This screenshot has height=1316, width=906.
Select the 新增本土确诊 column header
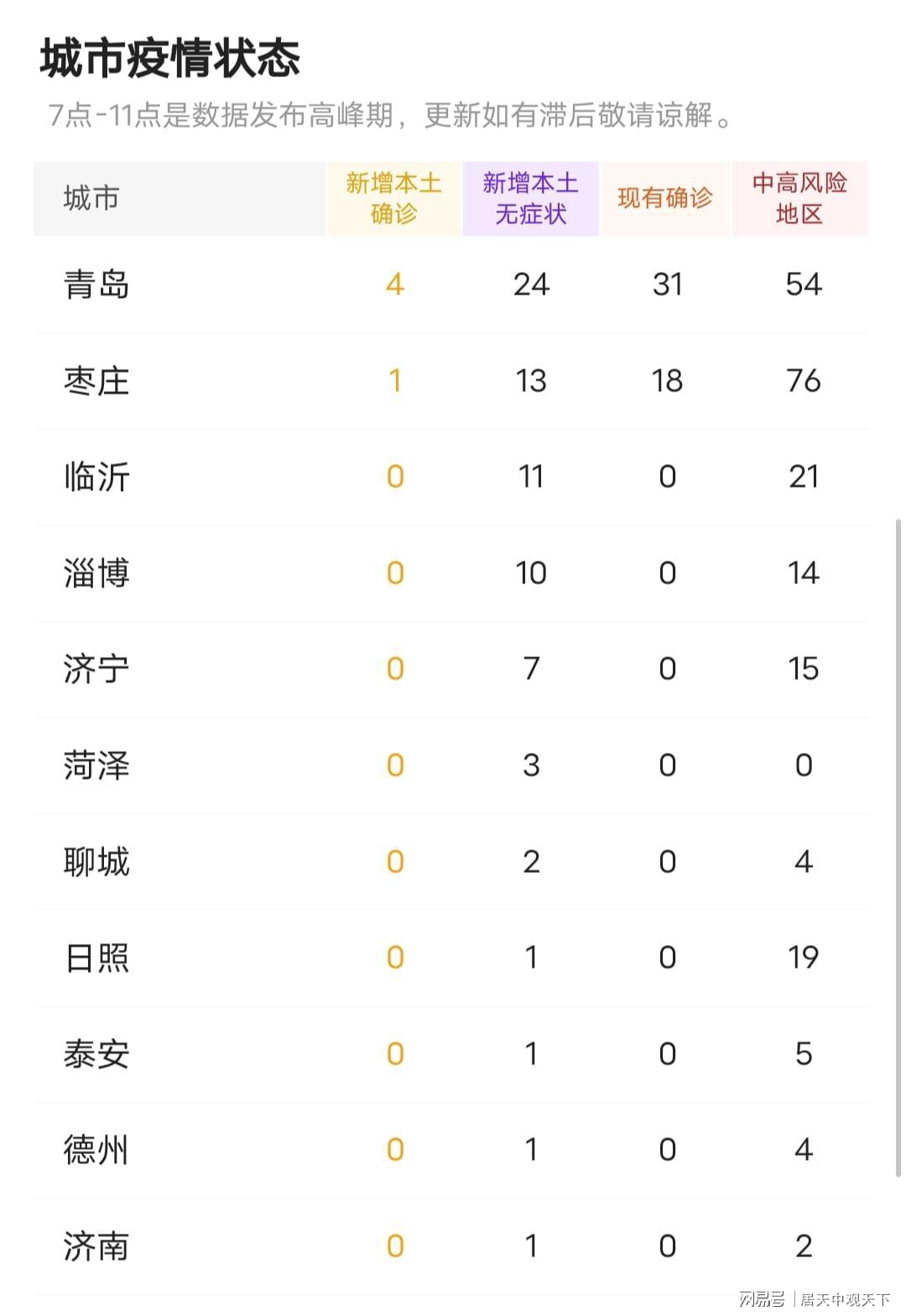[x=393, y=198]
